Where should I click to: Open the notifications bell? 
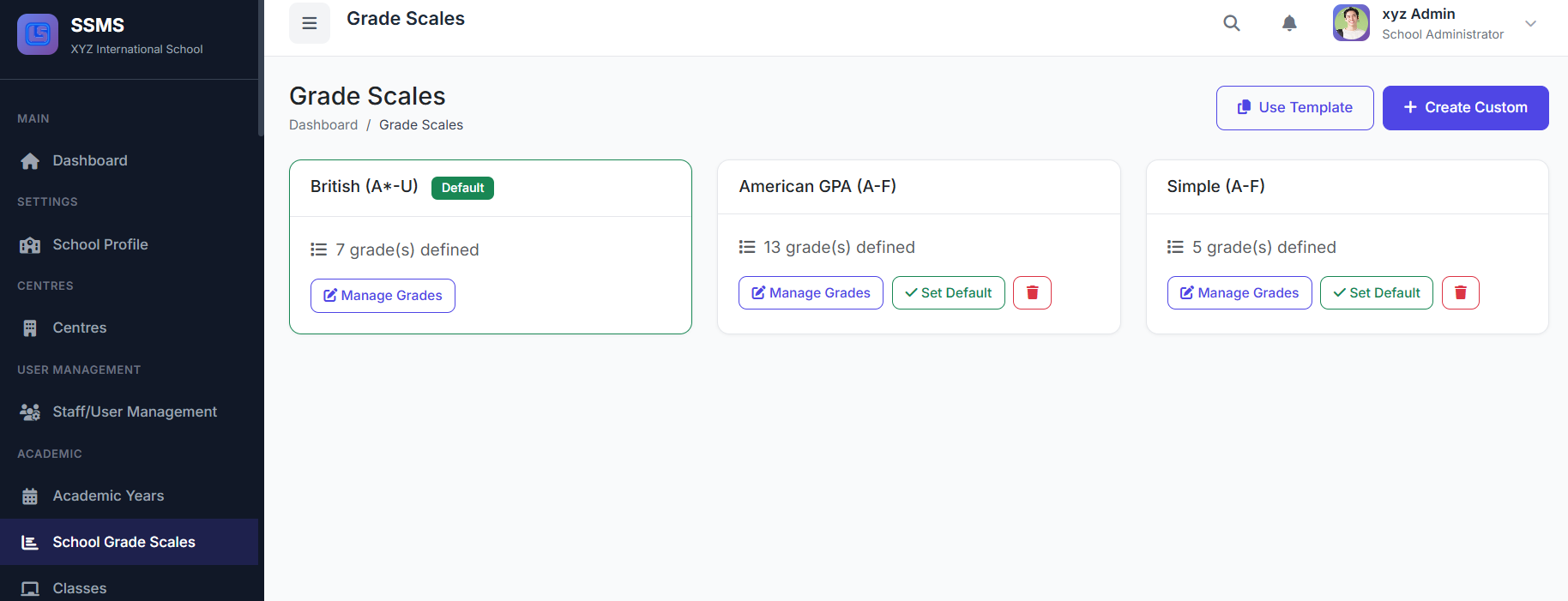tap(1288, 23)
